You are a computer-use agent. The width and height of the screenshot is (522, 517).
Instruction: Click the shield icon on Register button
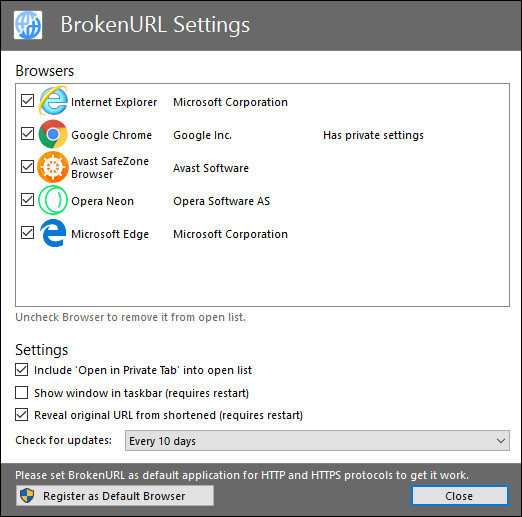click(x=27, y=496)
